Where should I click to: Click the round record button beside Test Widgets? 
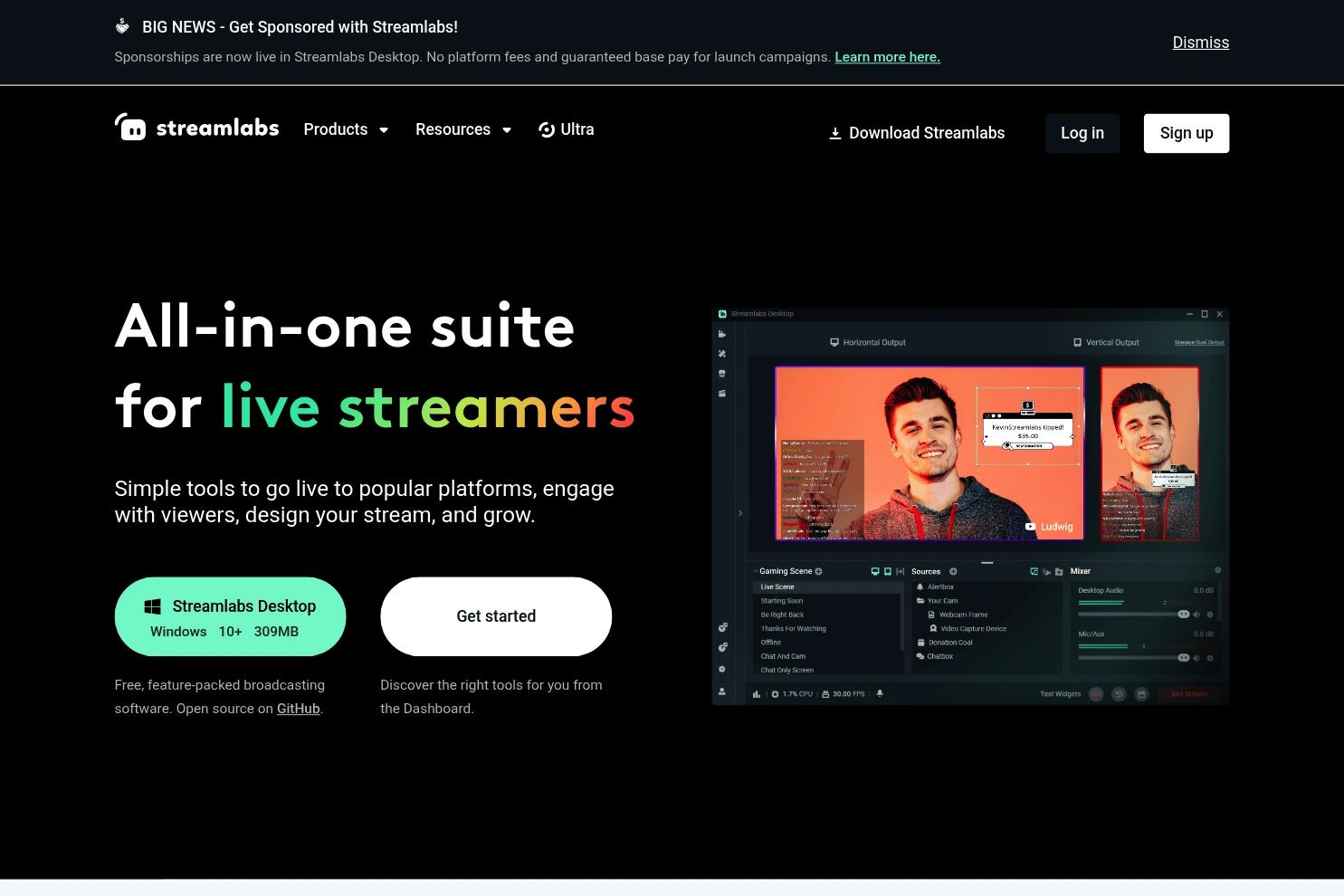[1096, 694]
